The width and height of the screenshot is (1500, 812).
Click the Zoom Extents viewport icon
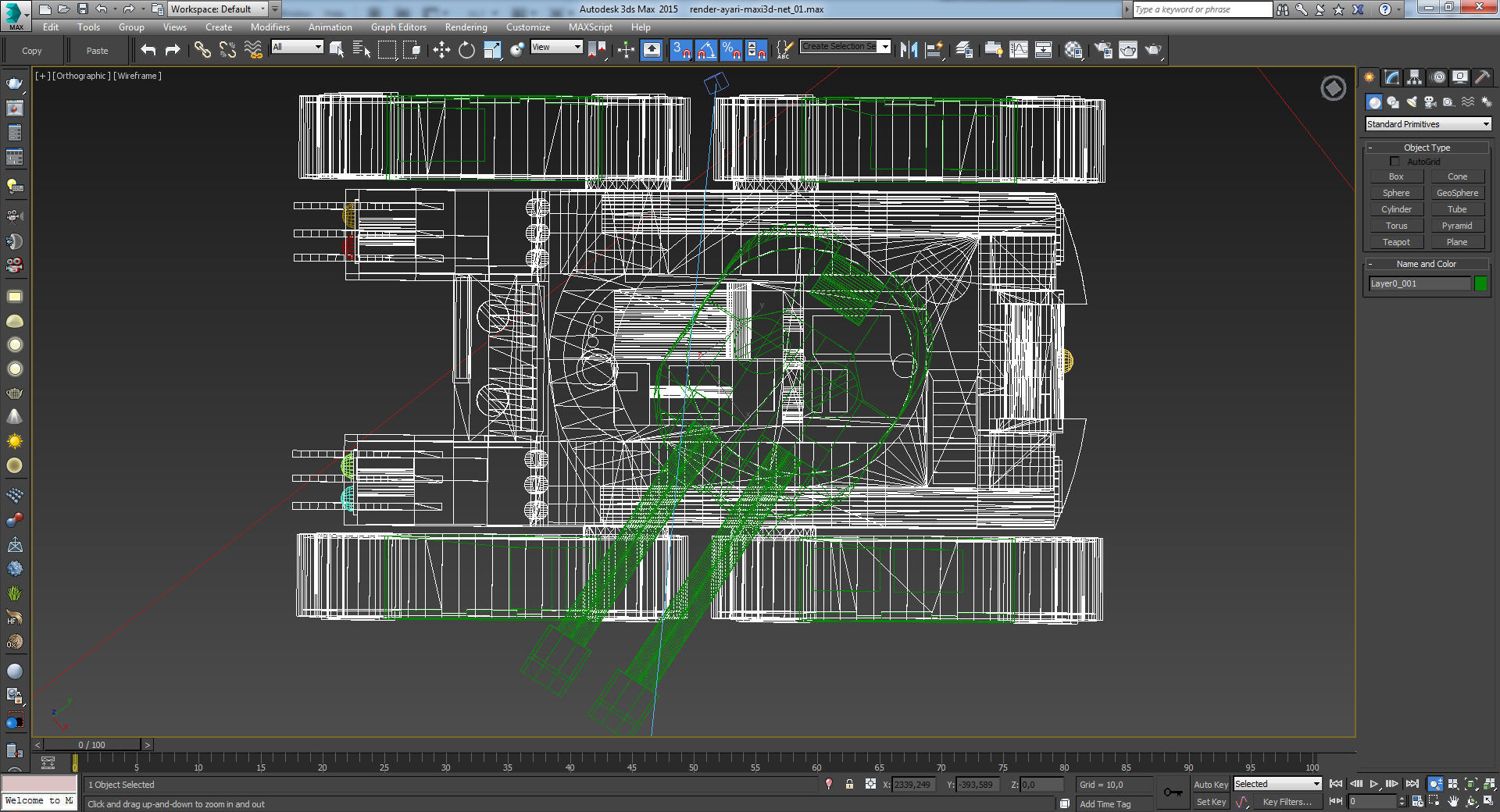coord(1471,784)
